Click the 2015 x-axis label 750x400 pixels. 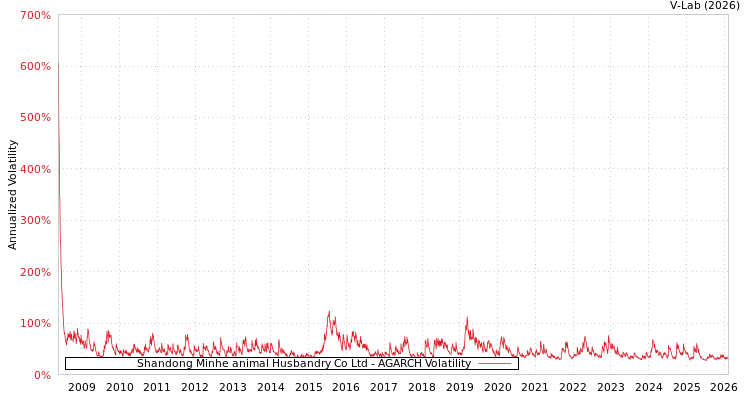[309, 387]
